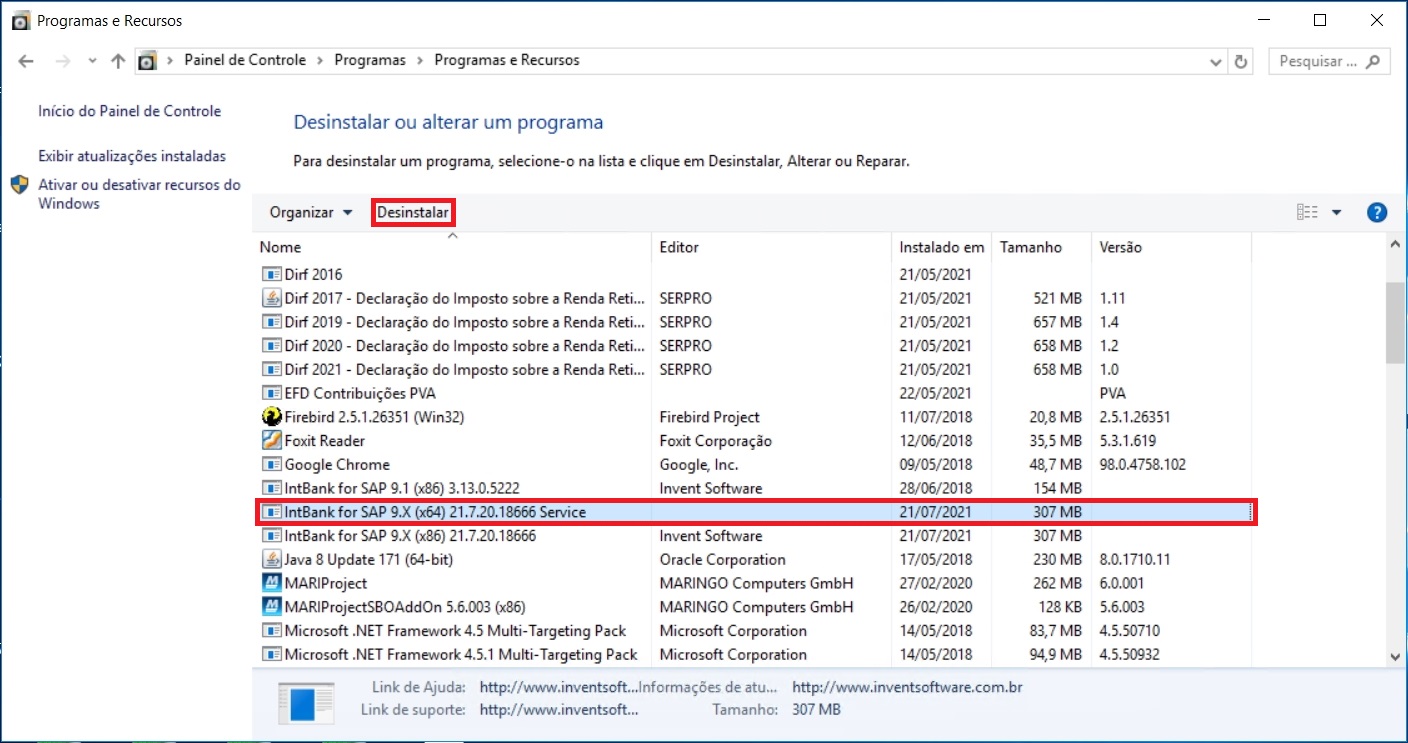
Task: Click the Pesquisar search field
Action: [1330, 61]
